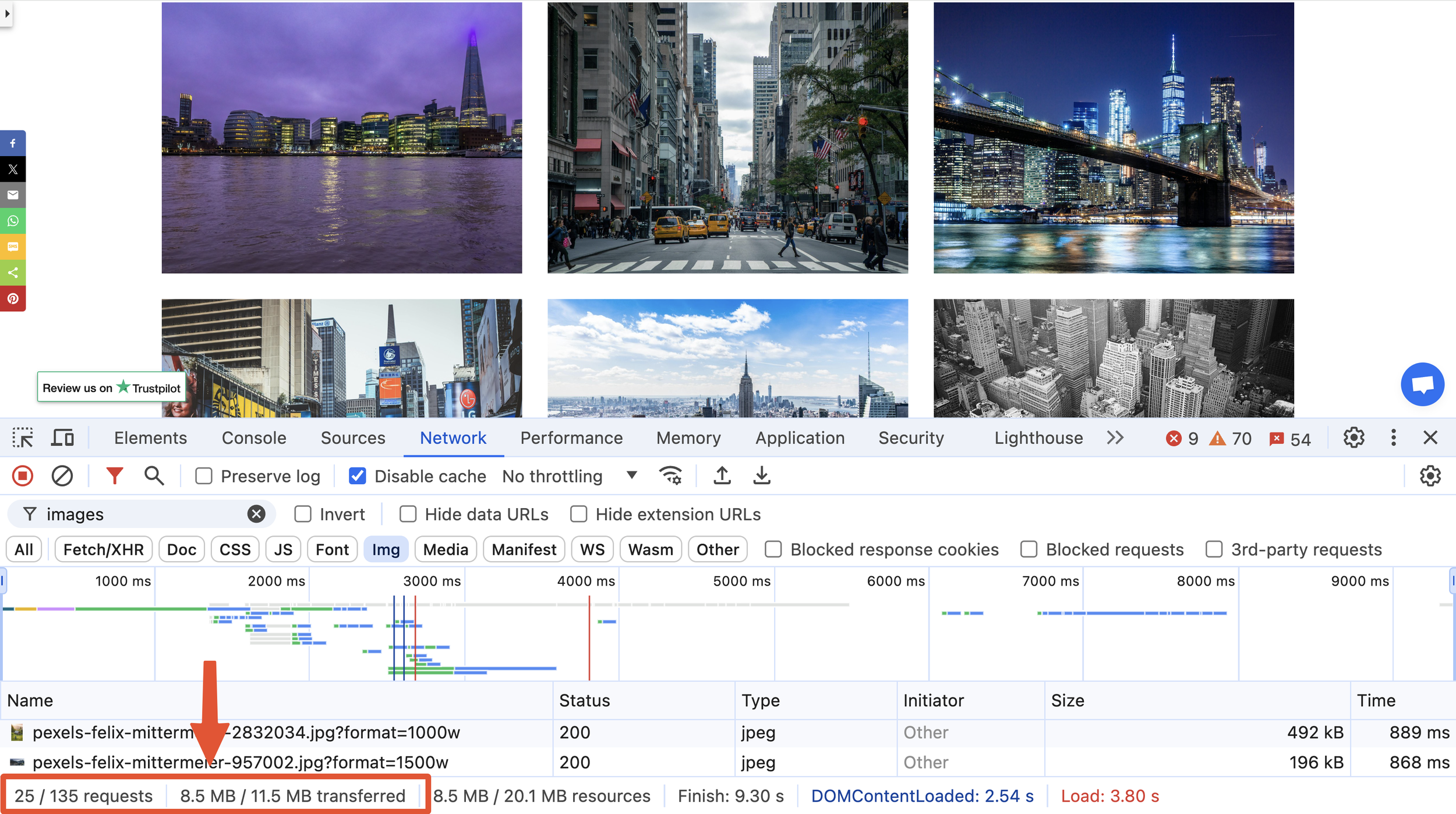Check 3rd-party requests checkbox

[1214, 549]
